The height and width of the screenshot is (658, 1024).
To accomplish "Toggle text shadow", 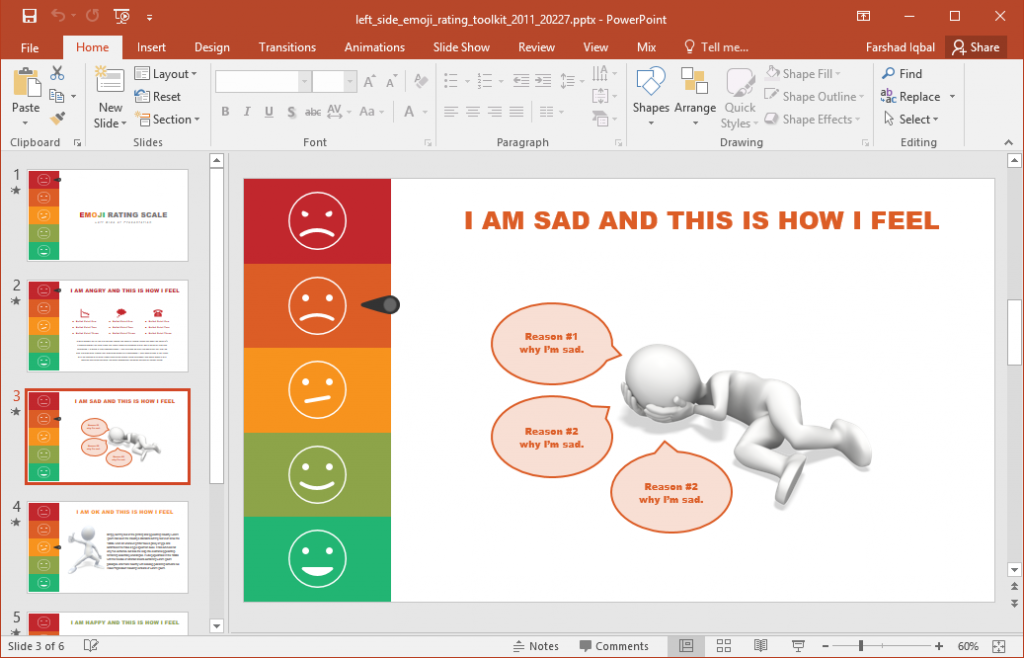I will pos(291,112).
